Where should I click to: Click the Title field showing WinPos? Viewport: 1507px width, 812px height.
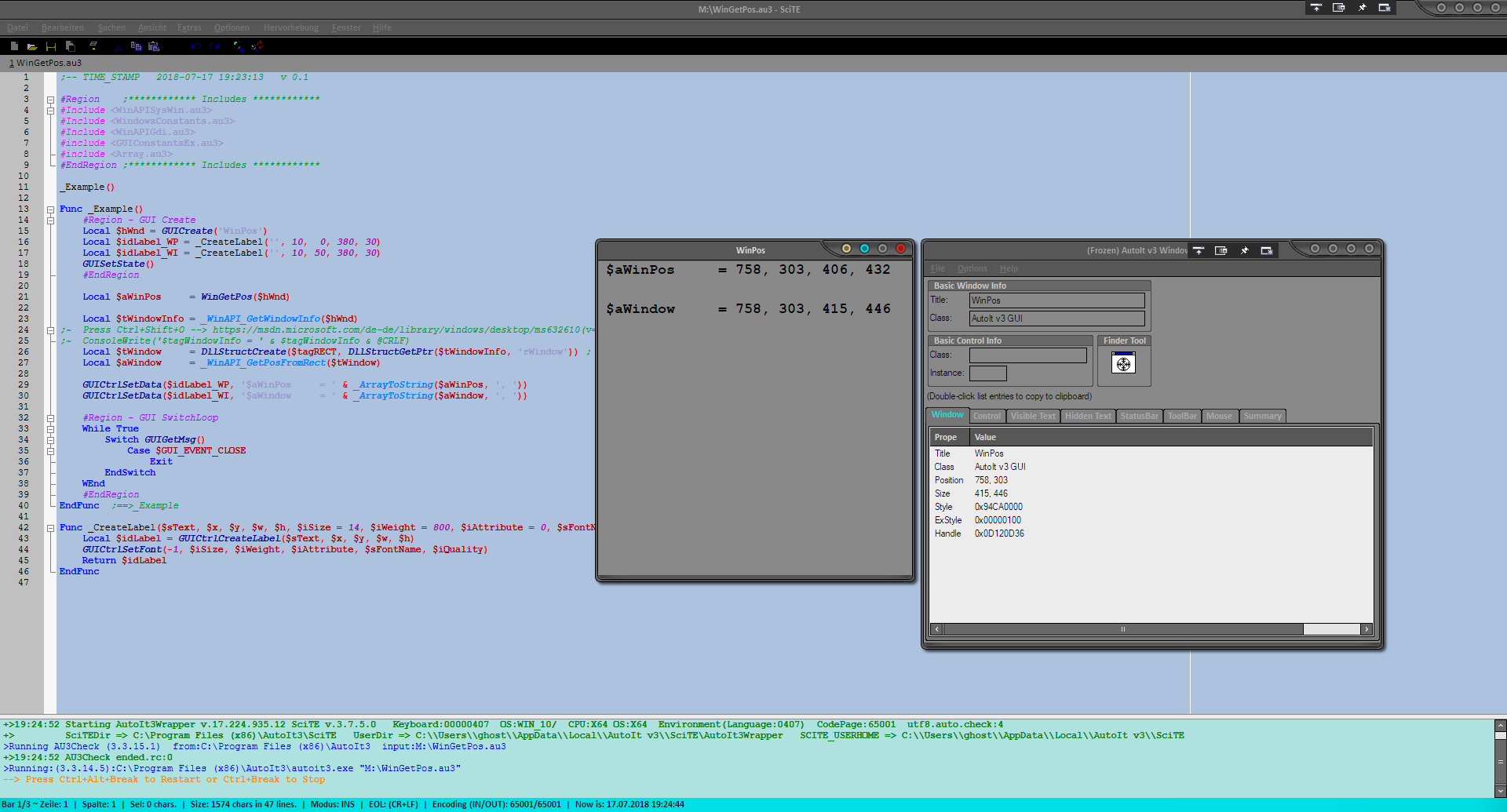[x=1056, y=300]
